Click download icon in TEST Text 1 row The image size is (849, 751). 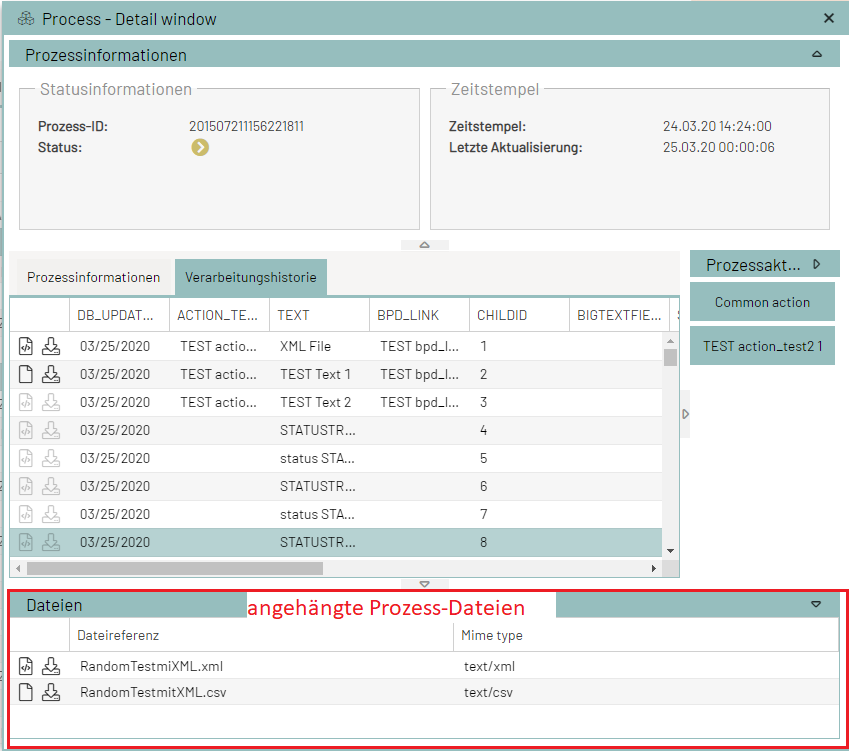tap(51, 375)
